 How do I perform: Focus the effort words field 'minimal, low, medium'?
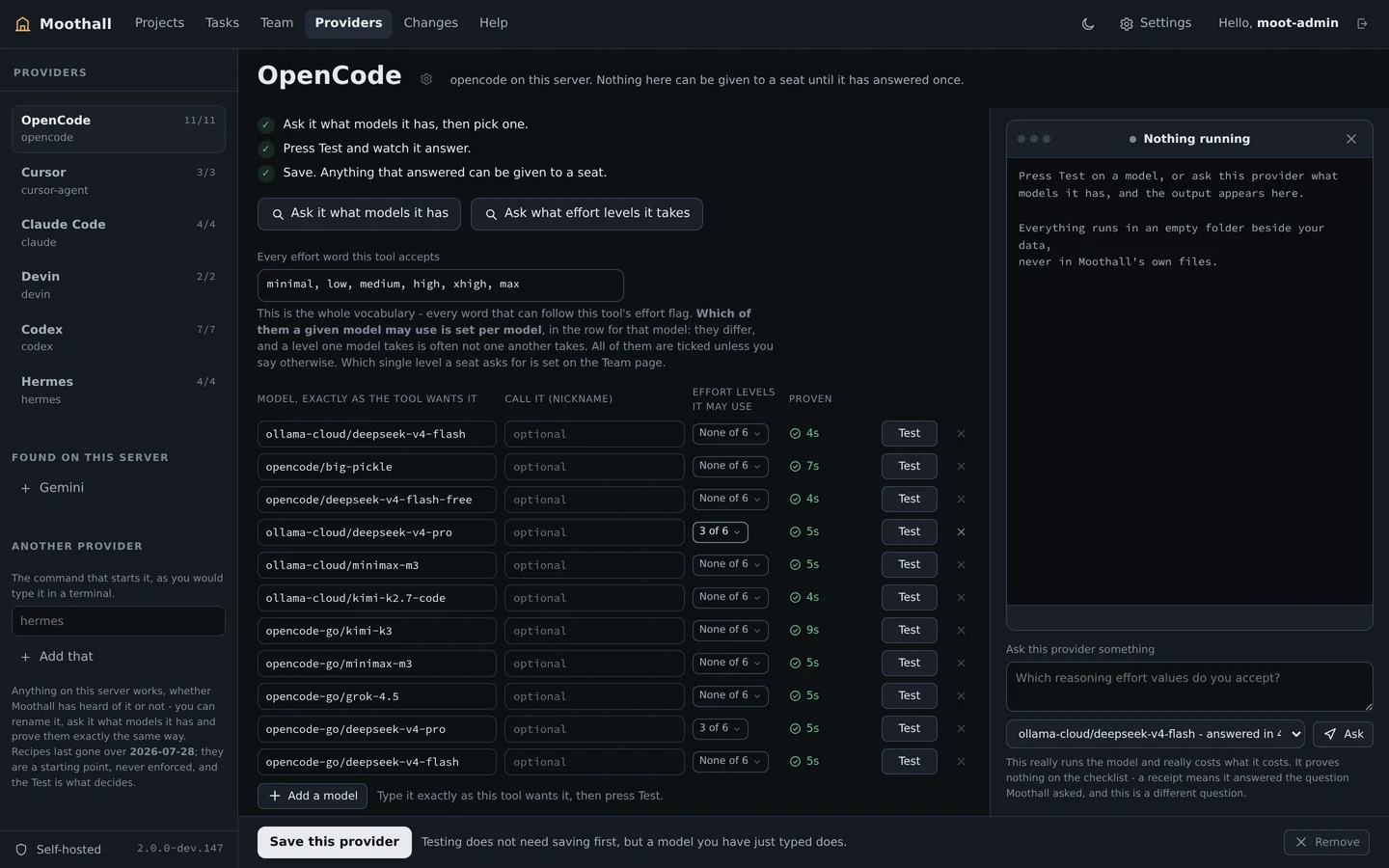(440, 285)
